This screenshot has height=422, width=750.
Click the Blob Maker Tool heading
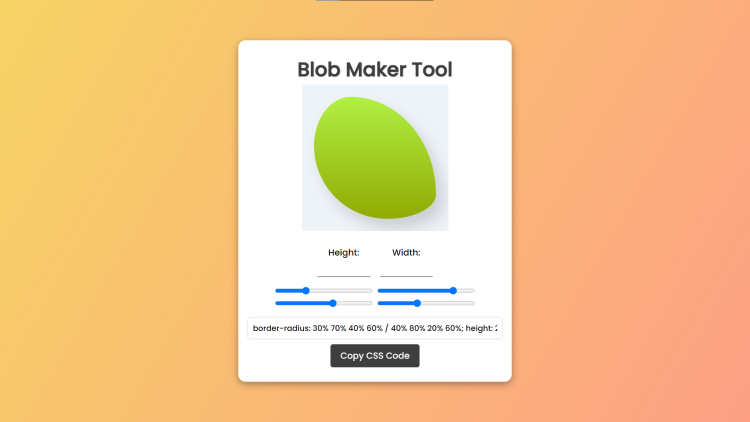tap(375, 70)
